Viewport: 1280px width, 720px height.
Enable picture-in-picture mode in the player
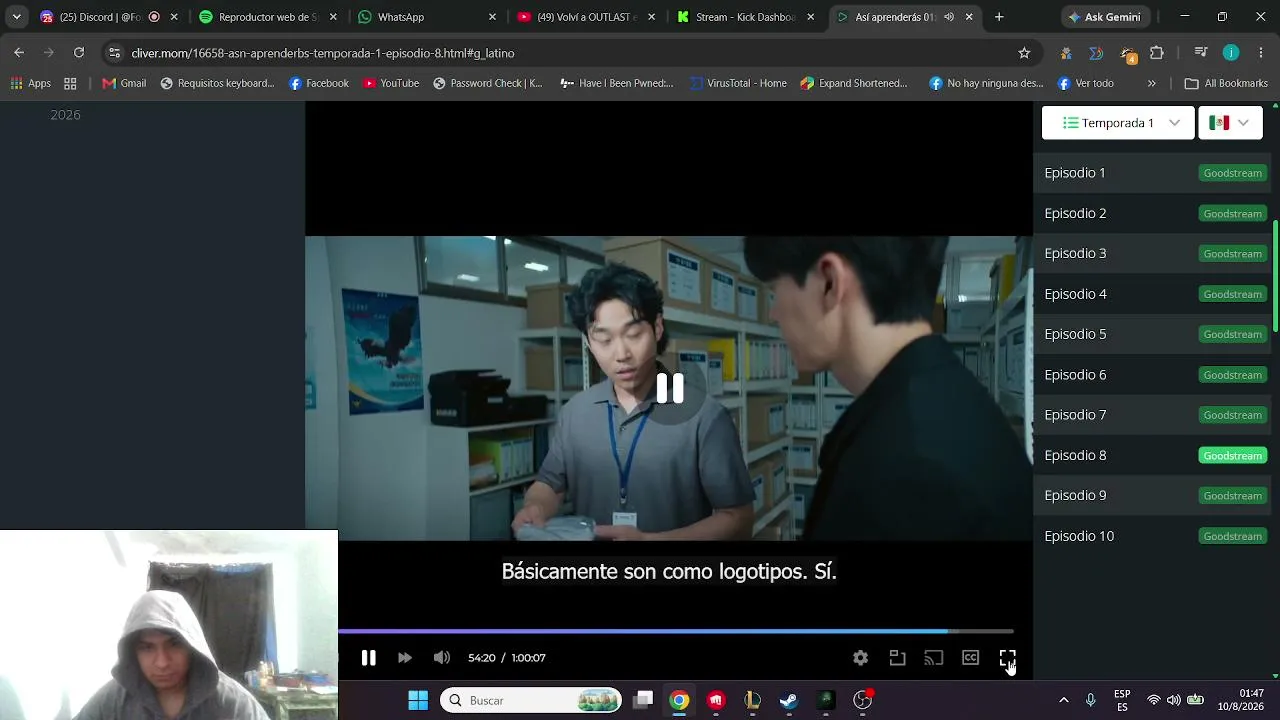pos(897,658)
